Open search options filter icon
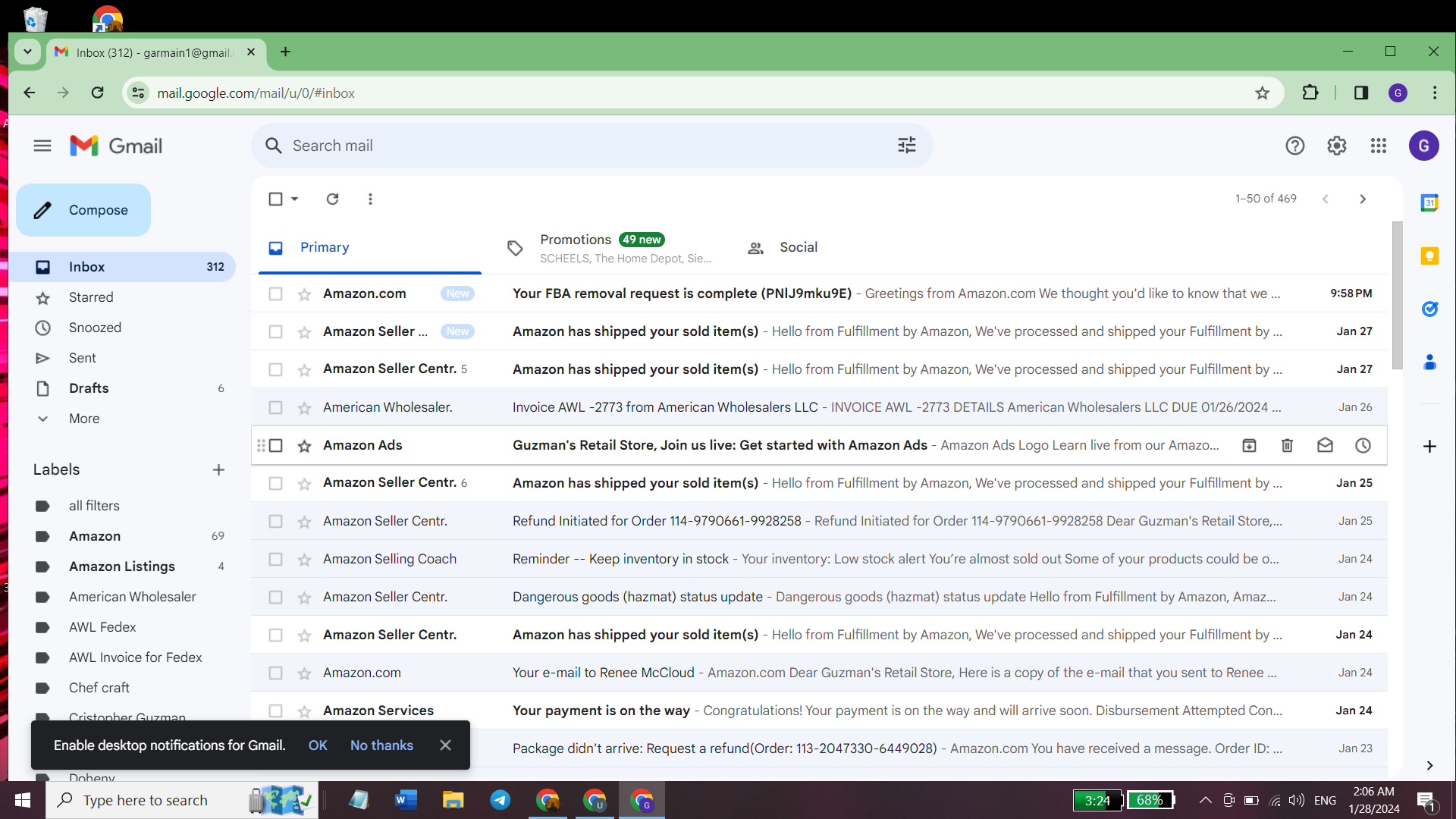The image size is (1456, 819). 907,145
